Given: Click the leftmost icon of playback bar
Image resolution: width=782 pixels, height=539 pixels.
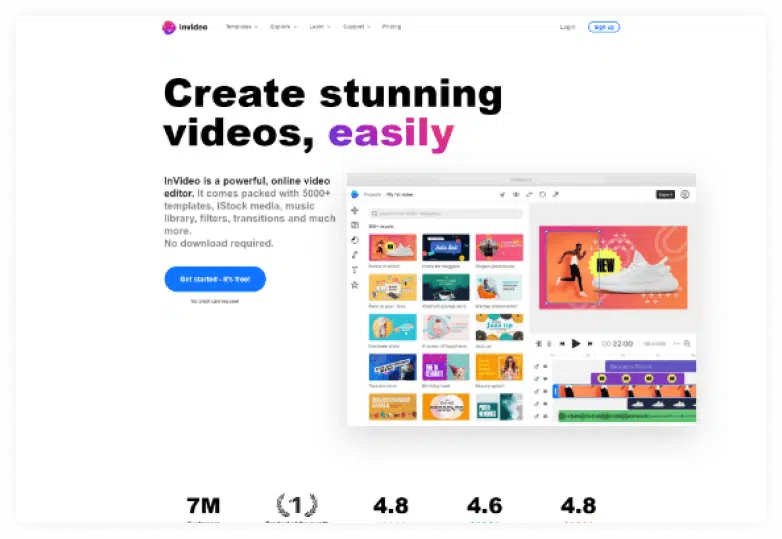Looking at the screenshot, I should click(539, 344).
